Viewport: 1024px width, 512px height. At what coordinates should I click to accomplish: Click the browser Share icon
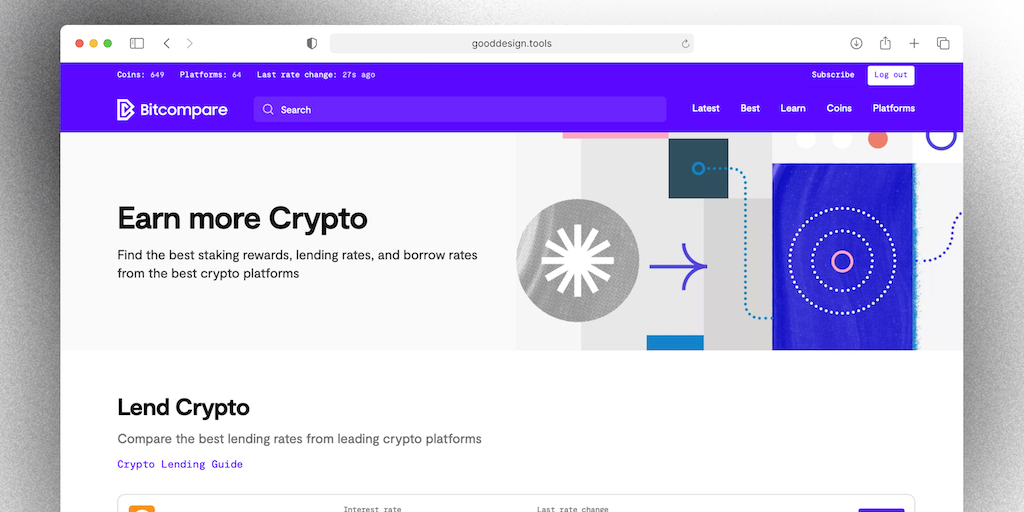(x=885, y=43)
